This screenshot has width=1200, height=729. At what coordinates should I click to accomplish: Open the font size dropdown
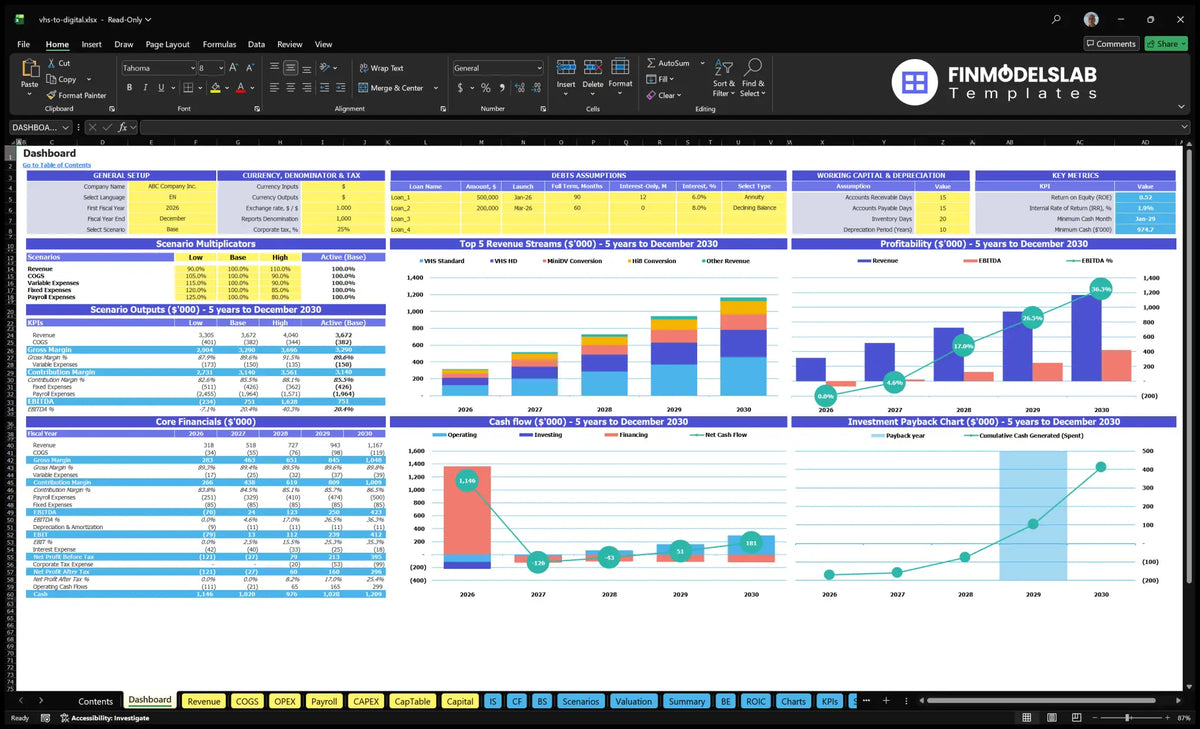tap(220, 68)
